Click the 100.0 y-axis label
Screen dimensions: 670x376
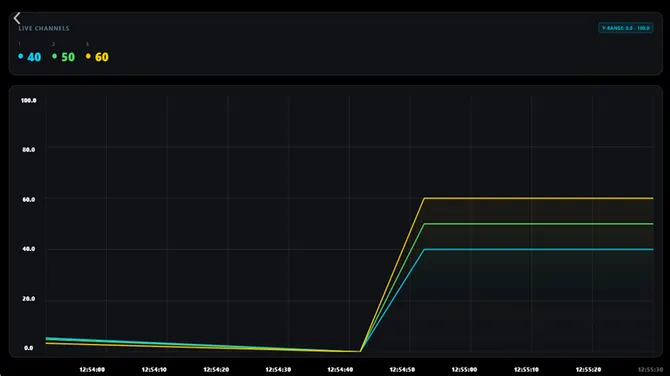29,100
